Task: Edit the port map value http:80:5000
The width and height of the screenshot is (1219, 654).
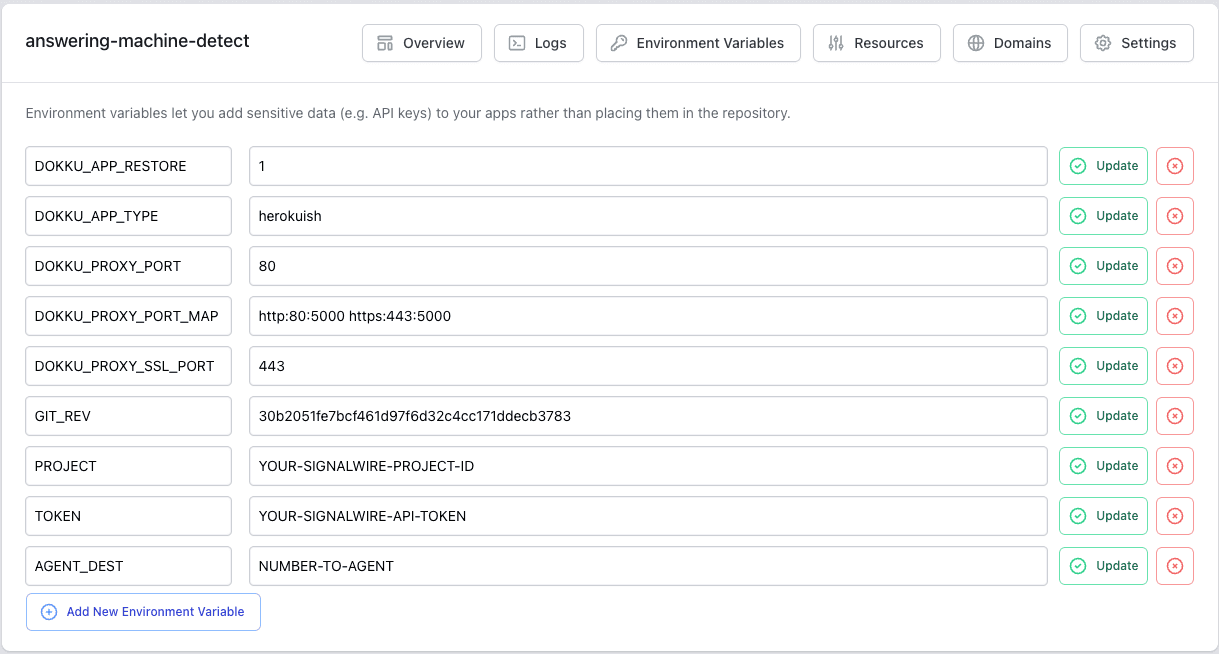Action: pos(648,316)
